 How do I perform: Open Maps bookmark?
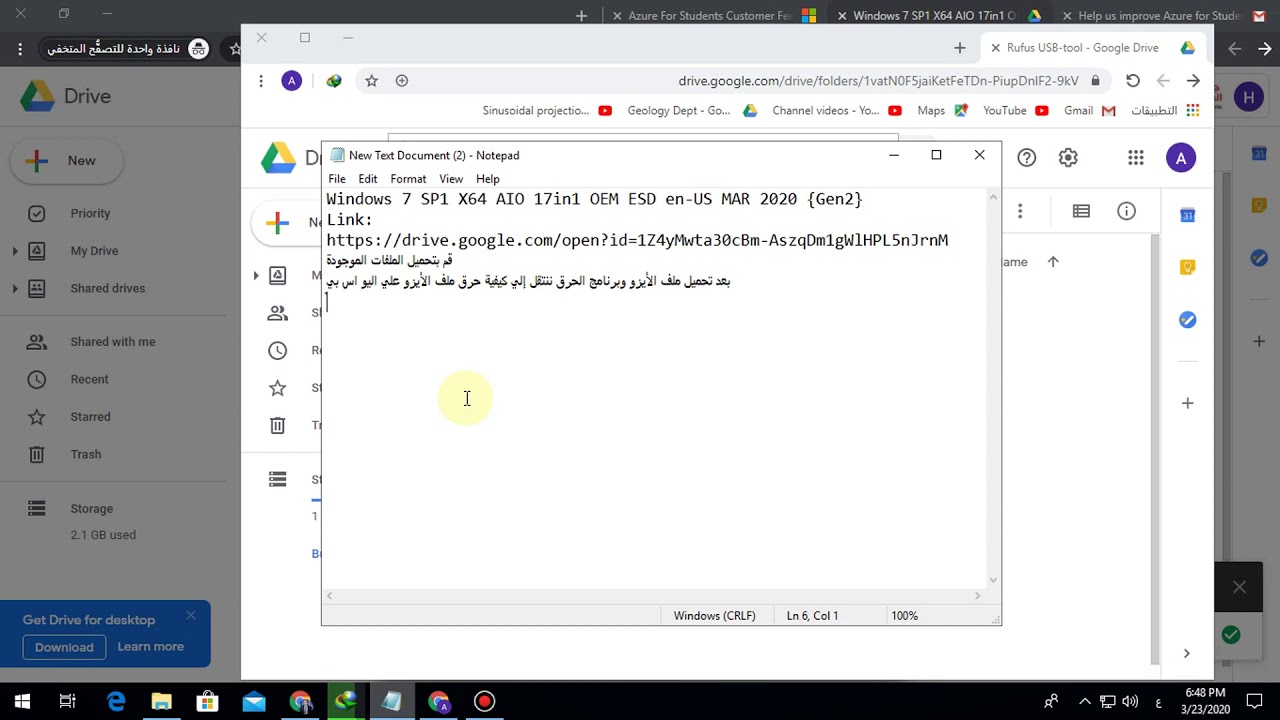coord(942,111)
